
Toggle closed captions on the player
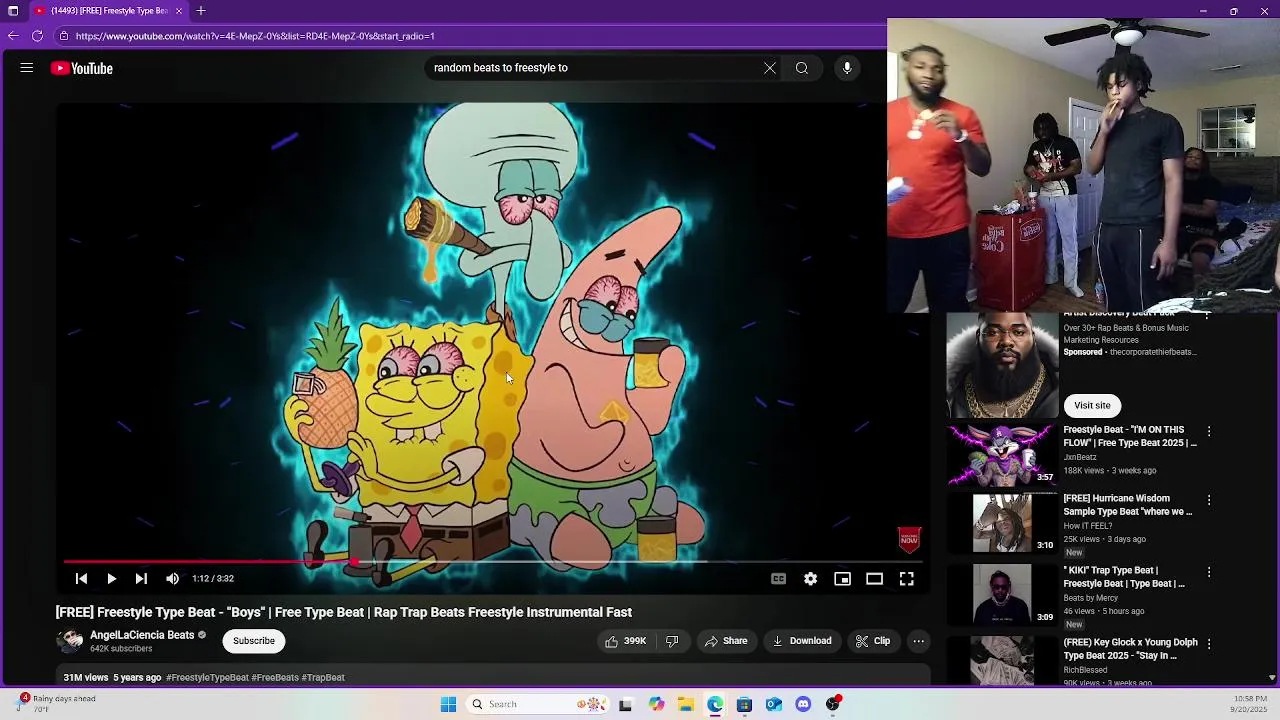tap(778, 578)
